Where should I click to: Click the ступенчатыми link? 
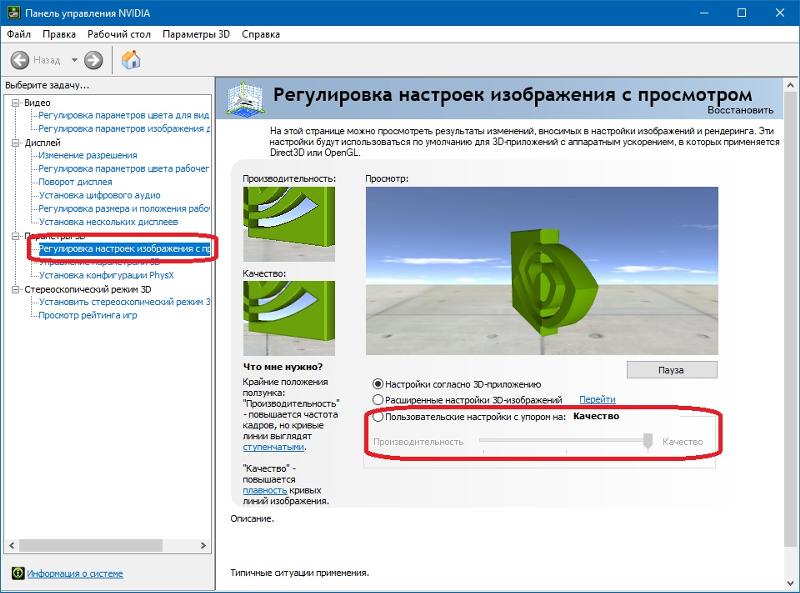point(273,447)
